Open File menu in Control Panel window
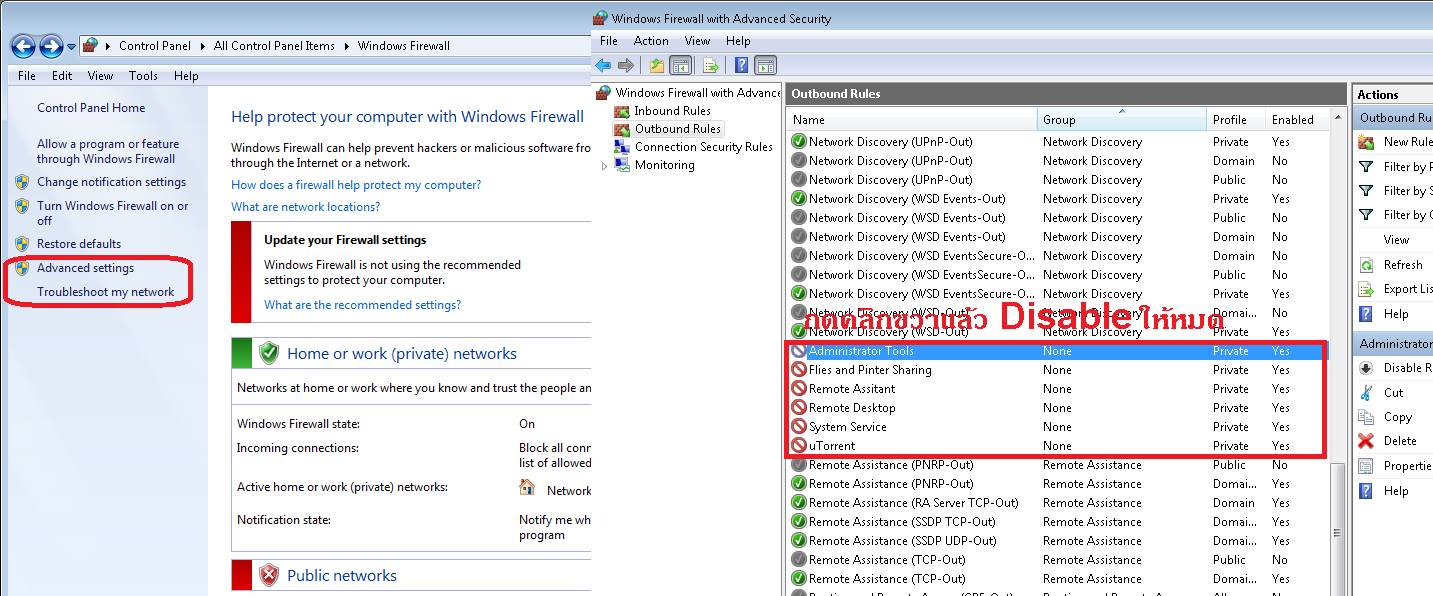1433x596 pixels. tap(27, 76)
